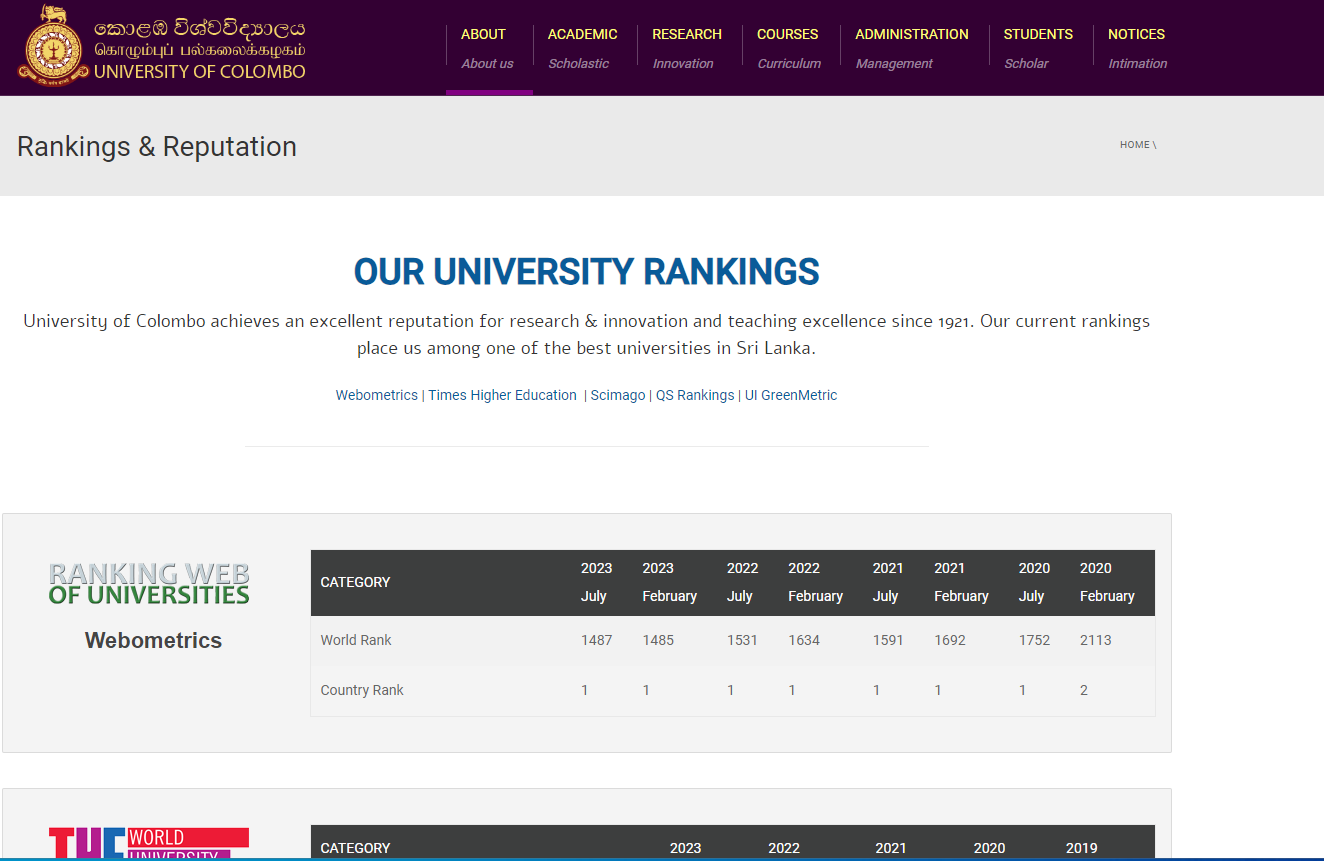Image resolution: width=1324 pixels, height=861 pixels.
Task: Click the bold Webometrics label under the logo
Action: (153, 640)
